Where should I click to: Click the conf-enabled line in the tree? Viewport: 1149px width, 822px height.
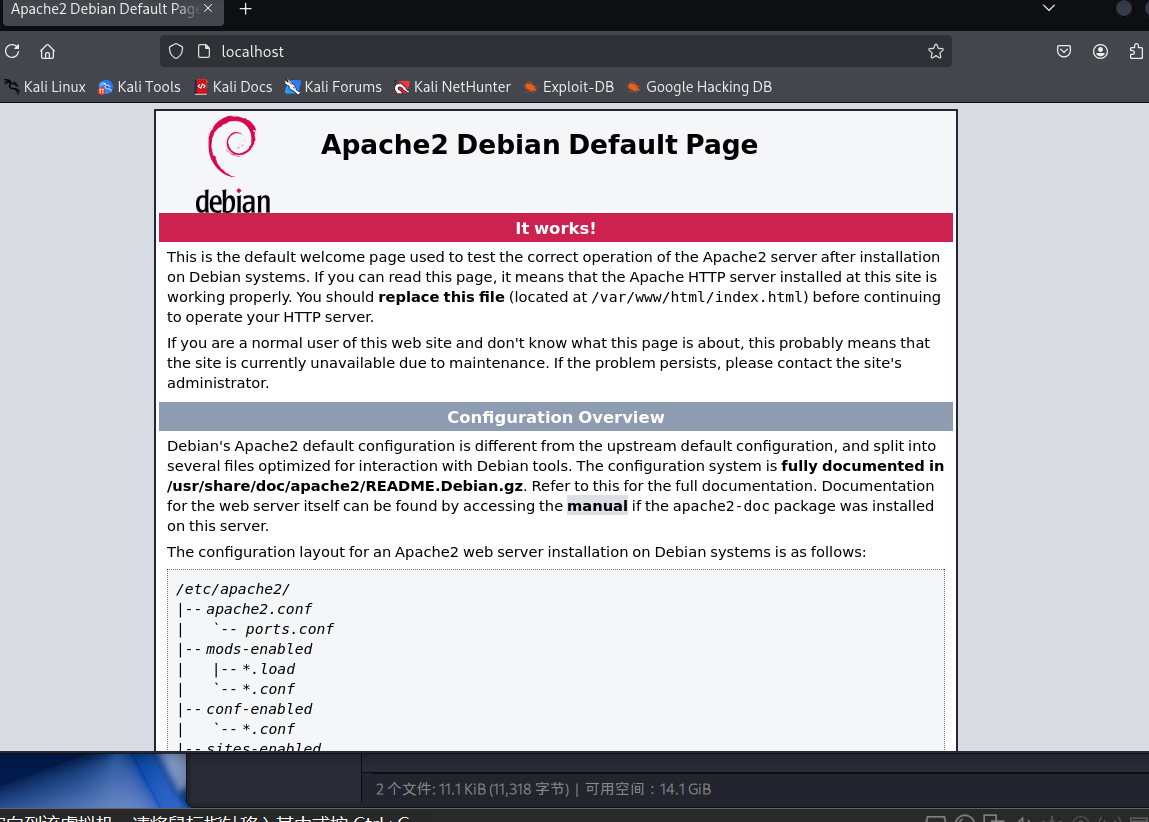click(259, 709)
